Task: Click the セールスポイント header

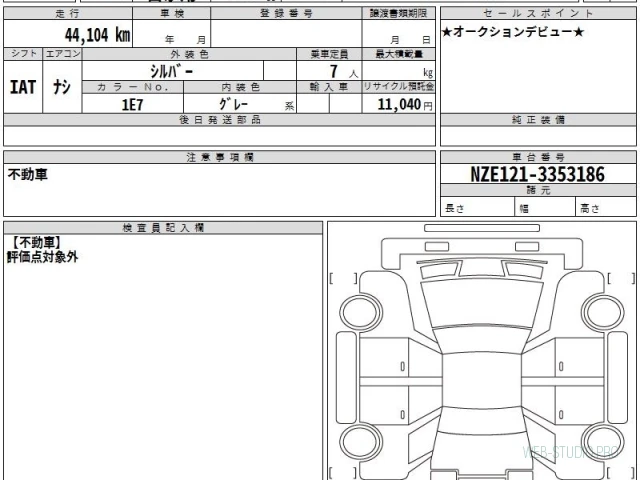Action: pyautogui.click(x=538, y=13)
